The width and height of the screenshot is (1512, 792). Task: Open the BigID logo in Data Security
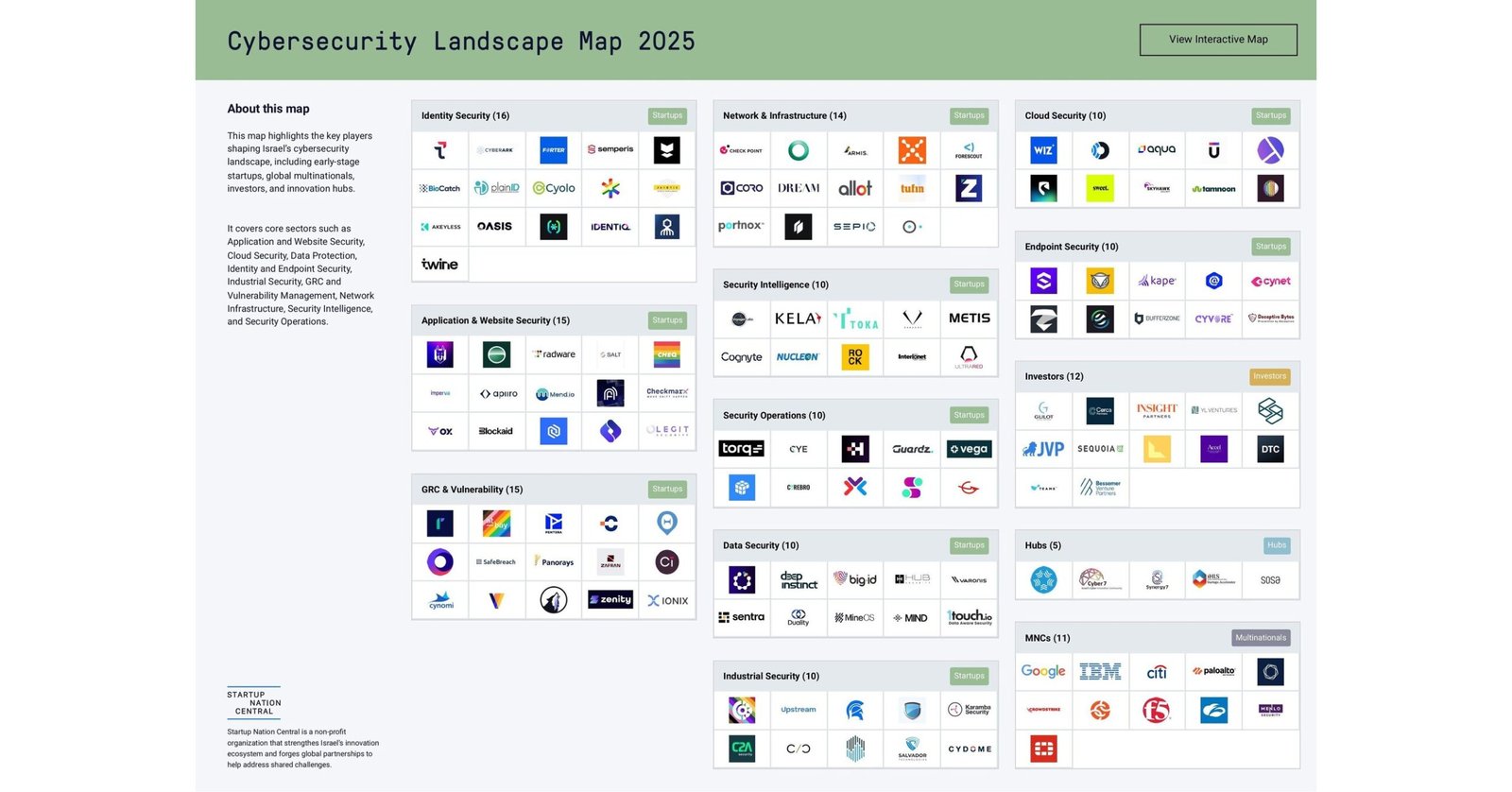click(855, 579)
